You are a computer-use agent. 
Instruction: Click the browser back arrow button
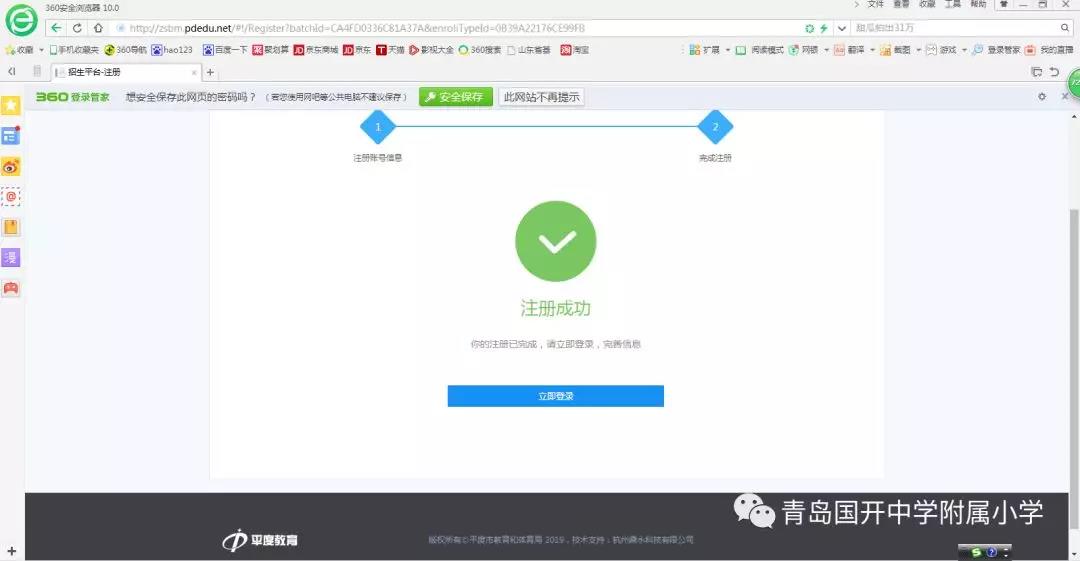coord(56,28)
